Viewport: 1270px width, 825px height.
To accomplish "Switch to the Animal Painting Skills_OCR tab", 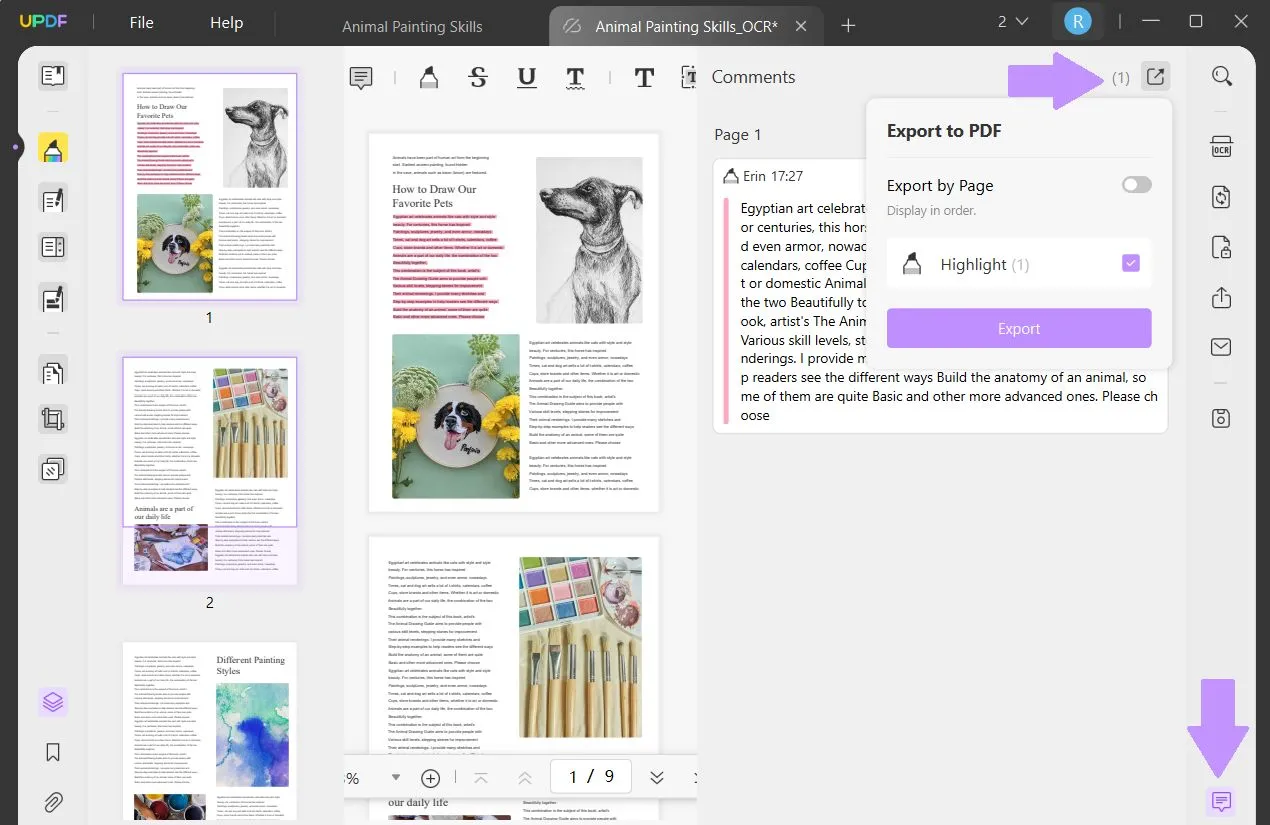I will pos(686,26).
